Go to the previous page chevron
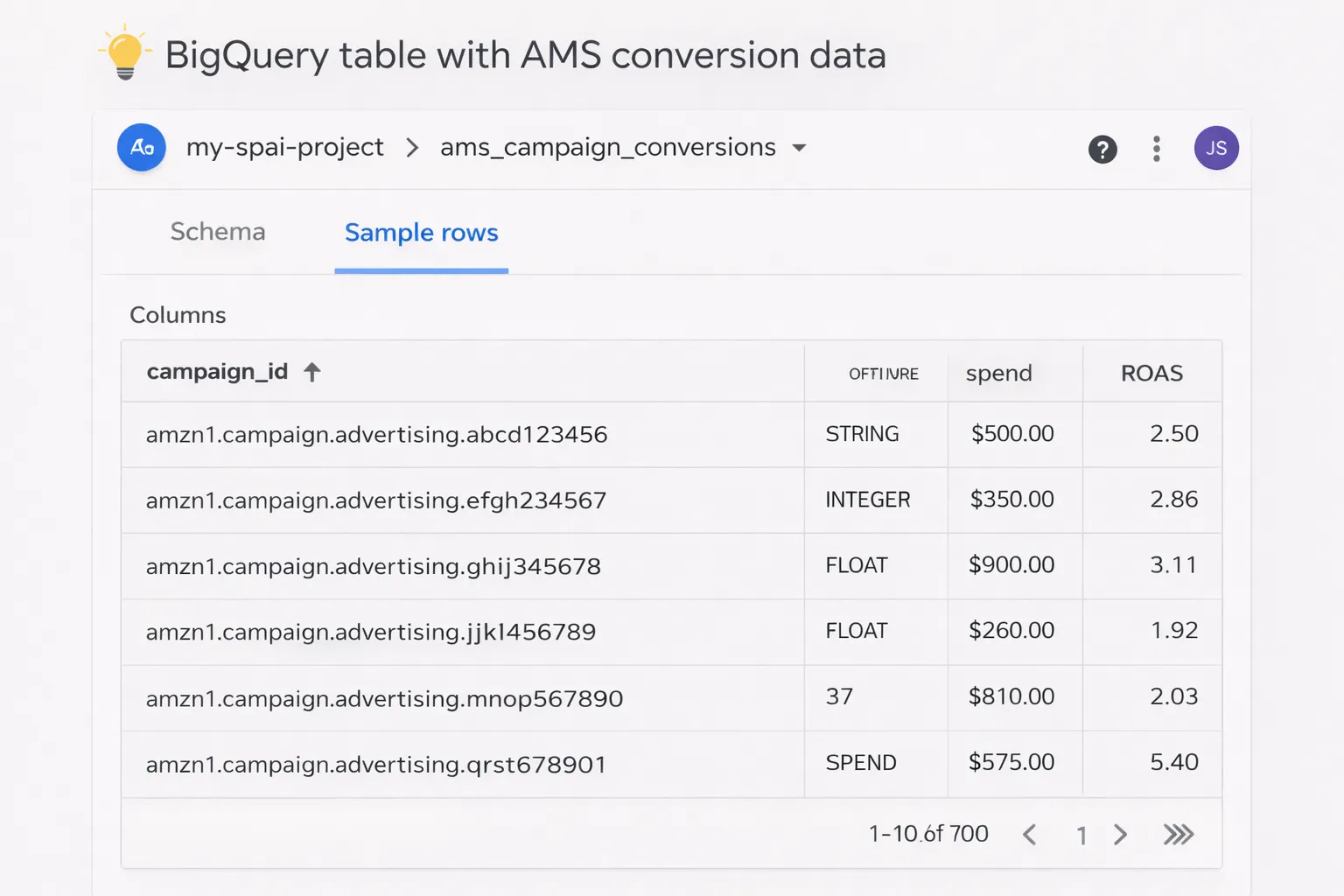Image resolution: width=1344 pixels, height=896 pixels. 1031,835
